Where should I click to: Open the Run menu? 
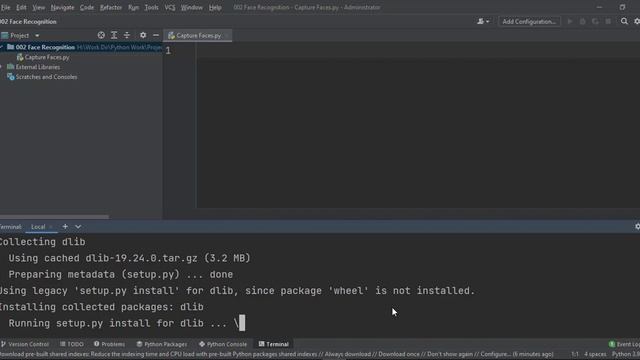click(133, 7)
